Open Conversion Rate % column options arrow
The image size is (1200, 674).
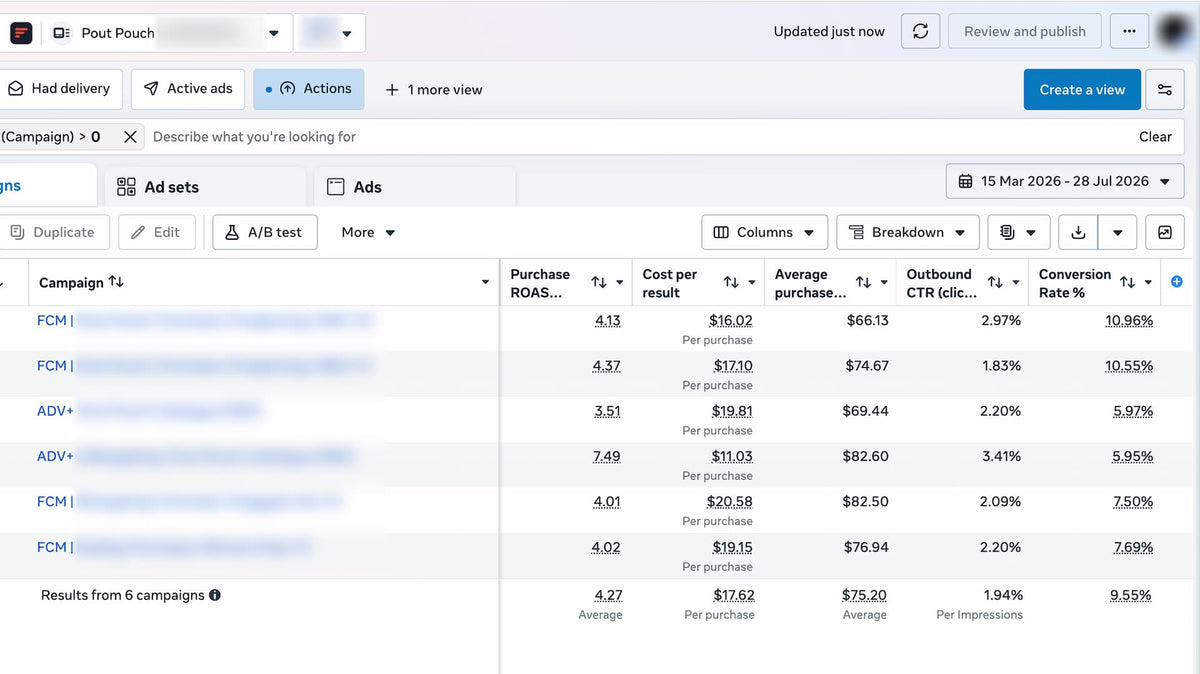(x=1148, y=283)
